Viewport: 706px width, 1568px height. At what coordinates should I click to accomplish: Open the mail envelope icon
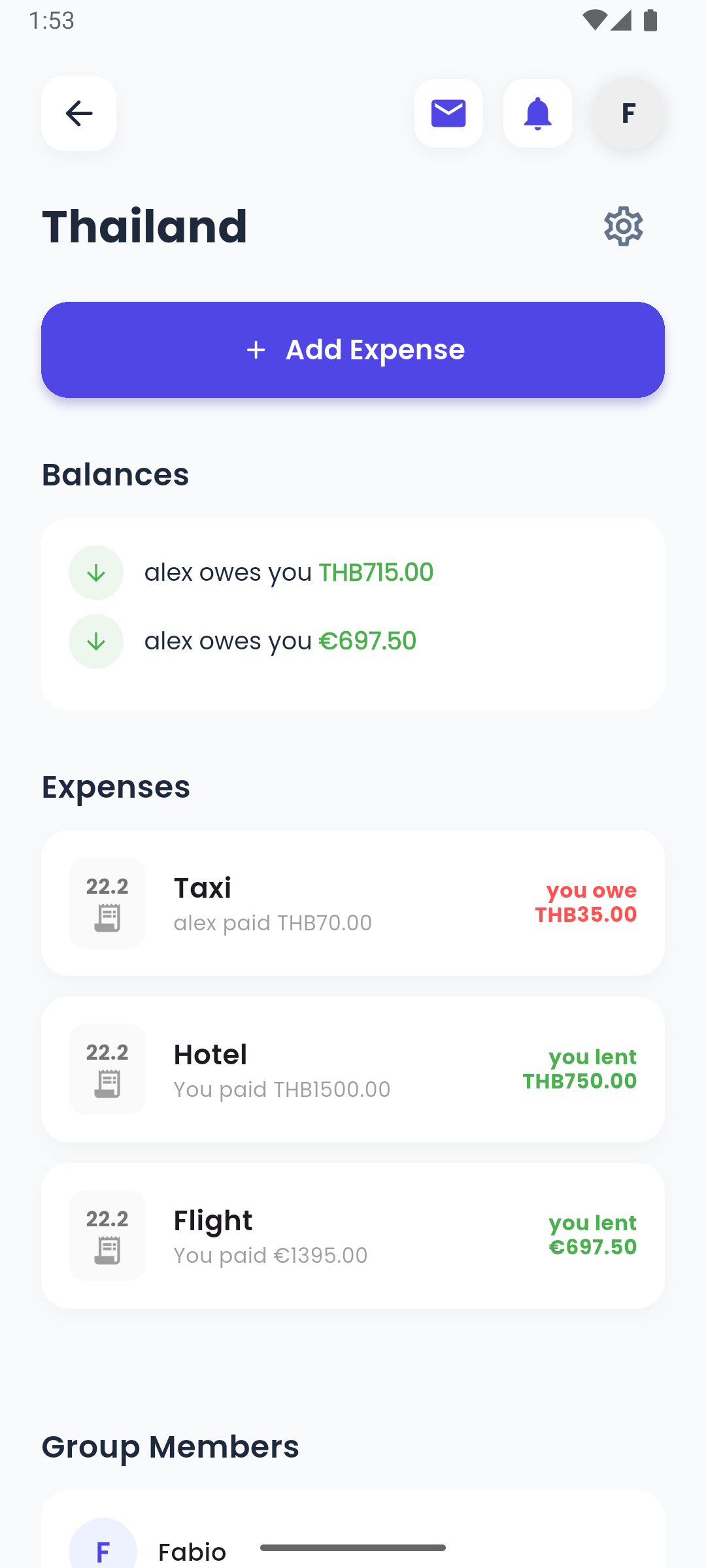(448, 114)
